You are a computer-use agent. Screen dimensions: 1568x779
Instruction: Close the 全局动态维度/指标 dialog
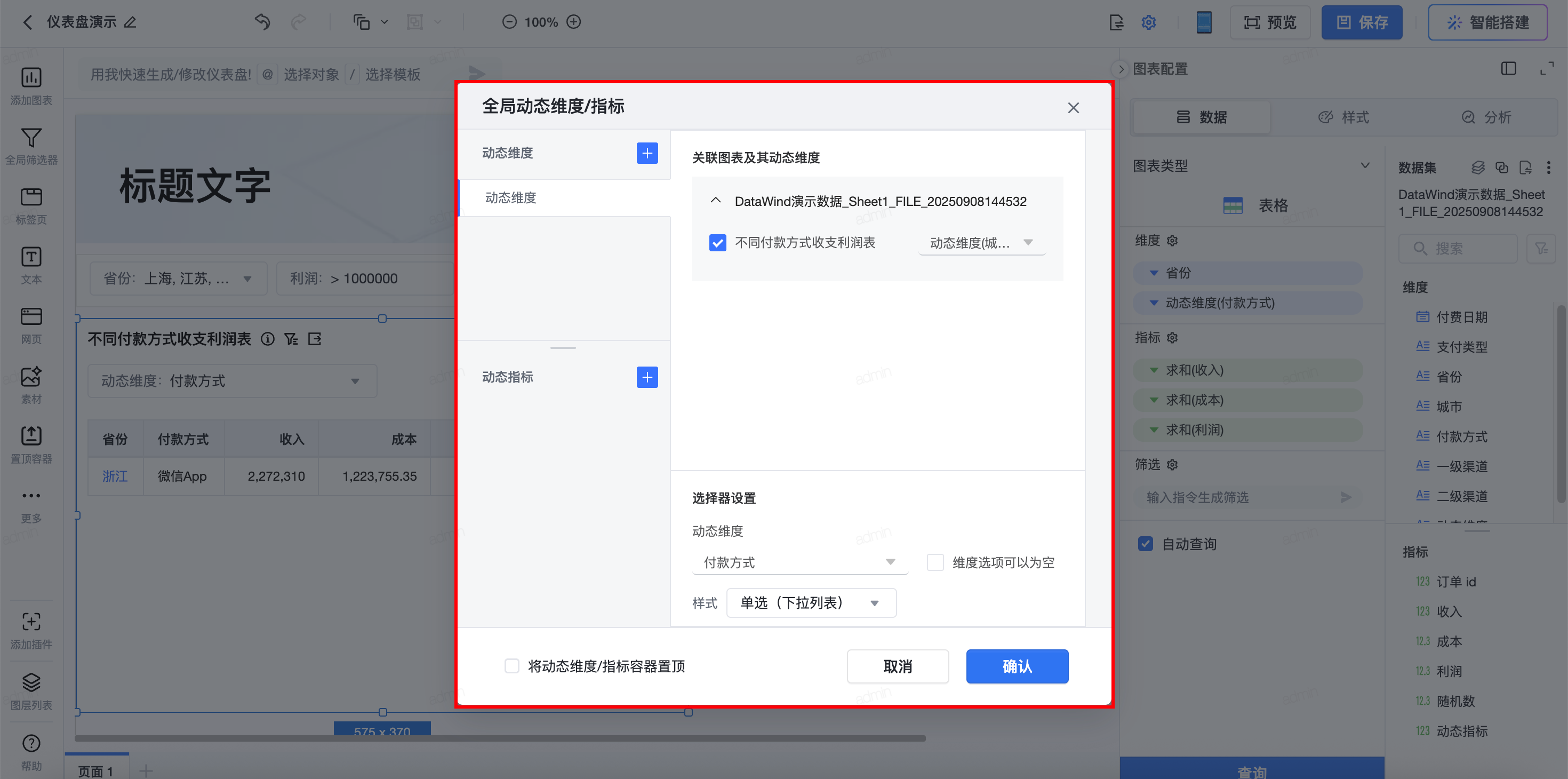tap(1073, 108)
